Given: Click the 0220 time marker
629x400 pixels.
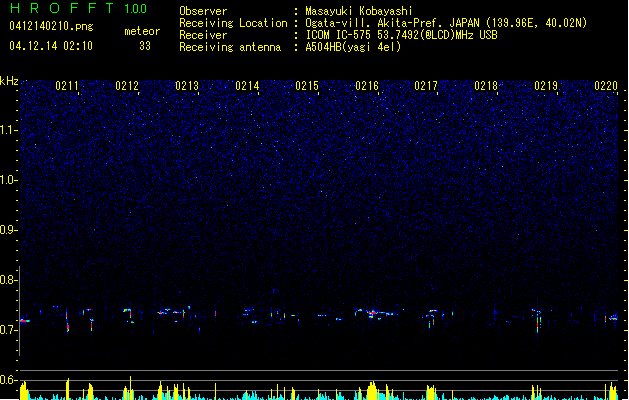Looking at the screenshot, I should (x=606, y=86).
